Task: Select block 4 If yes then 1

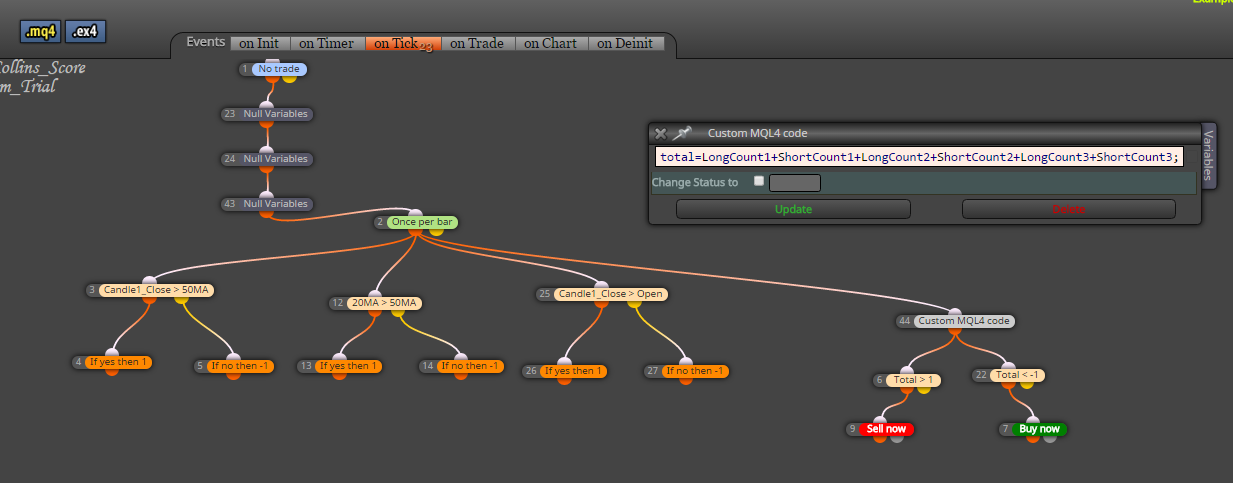Action: pos(118,362)
